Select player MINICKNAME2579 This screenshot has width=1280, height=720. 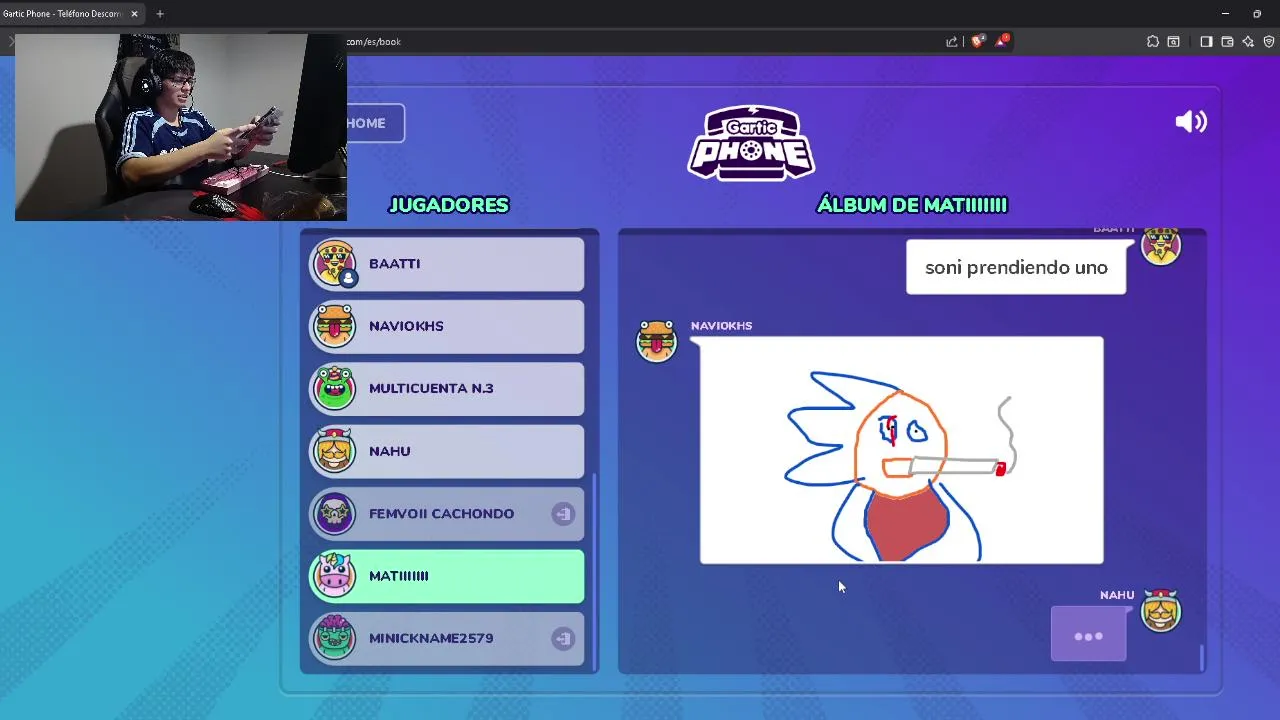(447, 638)
